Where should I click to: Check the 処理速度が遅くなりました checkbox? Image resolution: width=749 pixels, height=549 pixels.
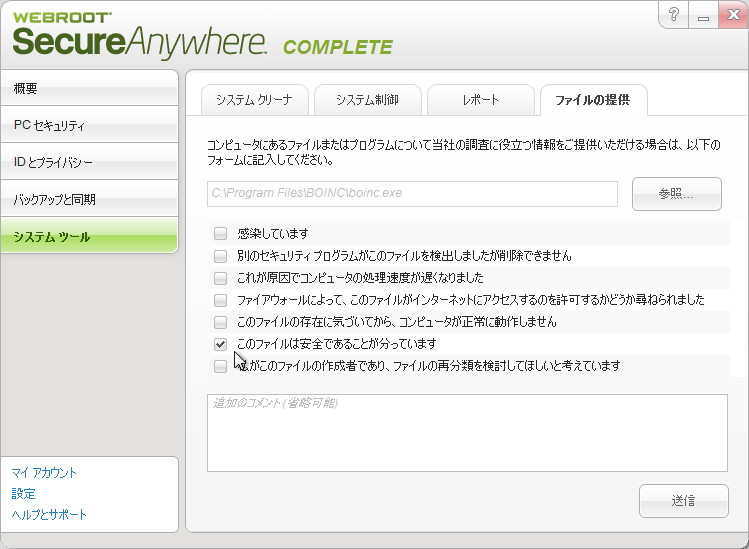(220, 278)
